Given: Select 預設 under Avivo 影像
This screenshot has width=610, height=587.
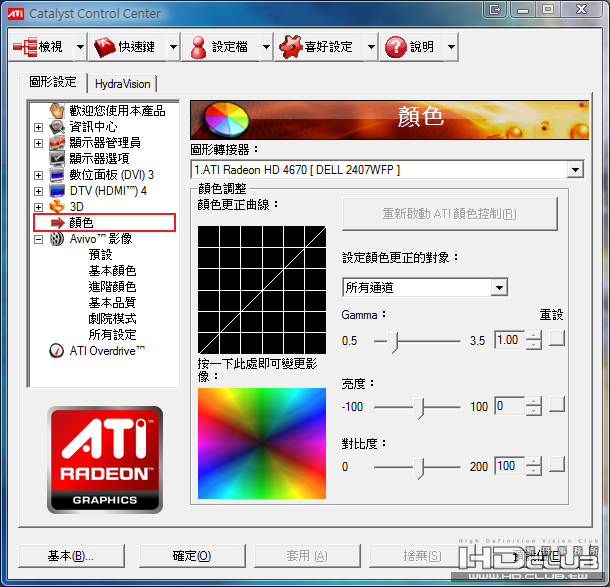Looking at the screenshot, I should tap(100, 255).
